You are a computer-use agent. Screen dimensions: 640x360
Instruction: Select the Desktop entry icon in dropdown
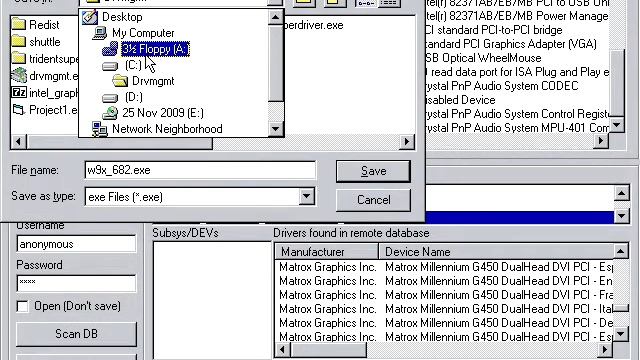[90, 17]
